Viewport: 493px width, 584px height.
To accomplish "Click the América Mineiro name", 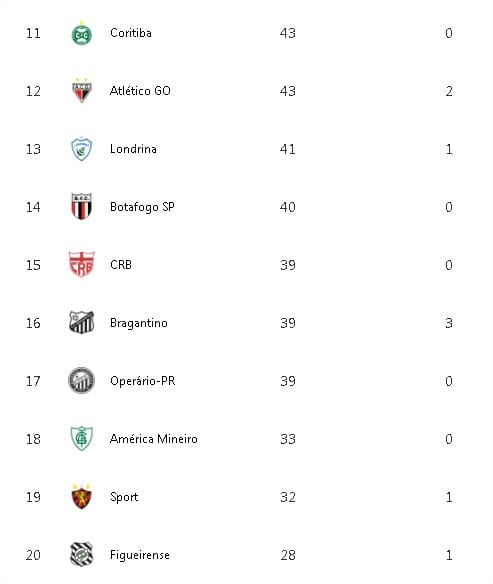I will (x=153, y=439).
